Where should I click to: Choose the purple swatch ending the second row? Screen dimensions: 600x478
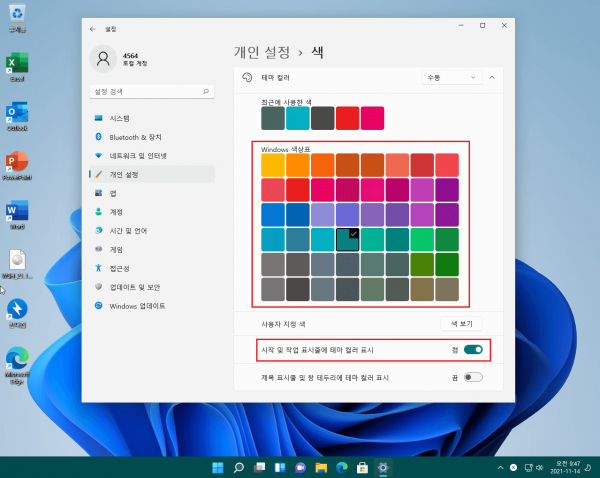coord(447,190)
